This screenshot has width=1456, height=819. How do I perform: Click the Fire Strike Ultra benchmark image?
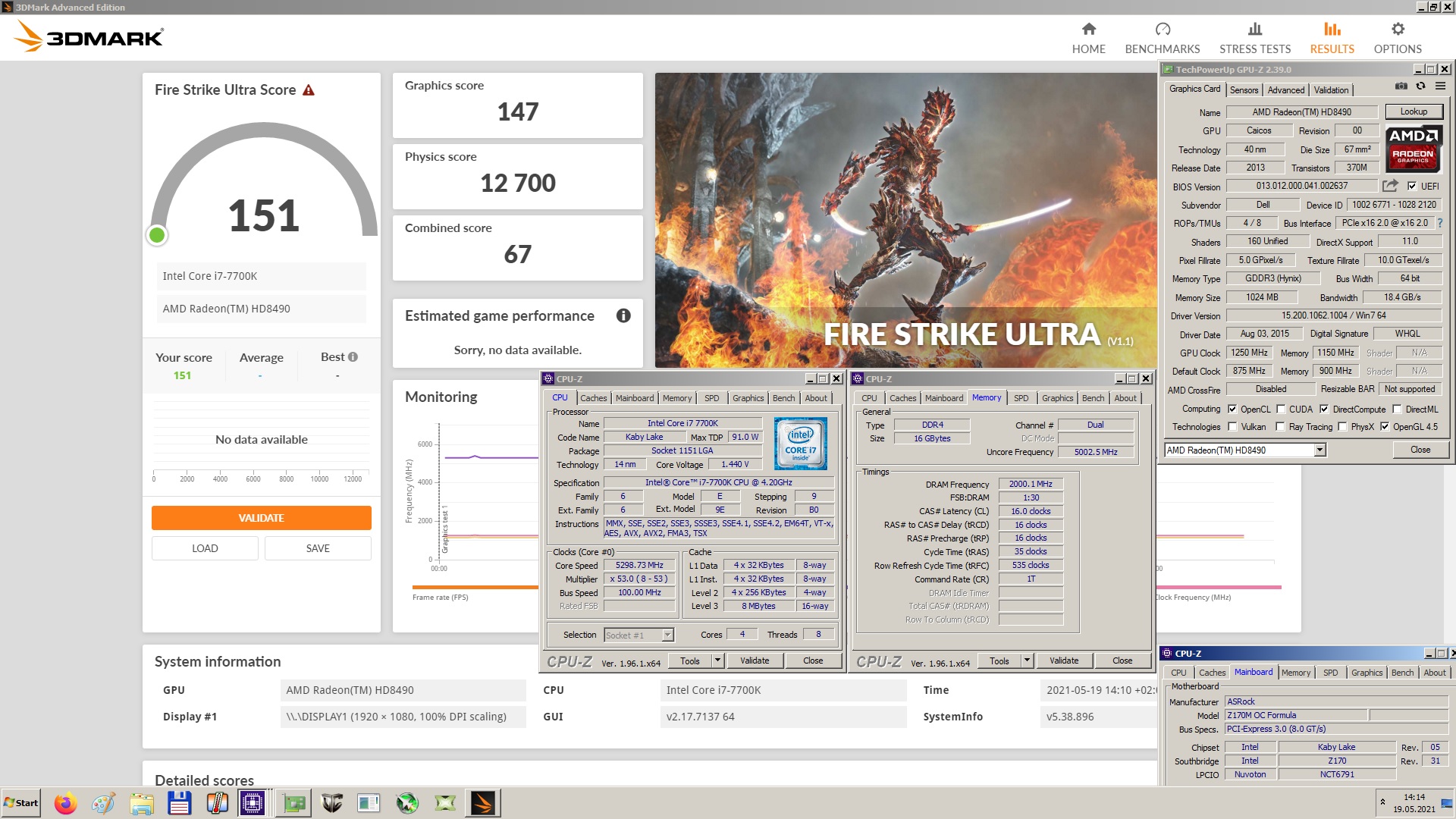point(906,220)
